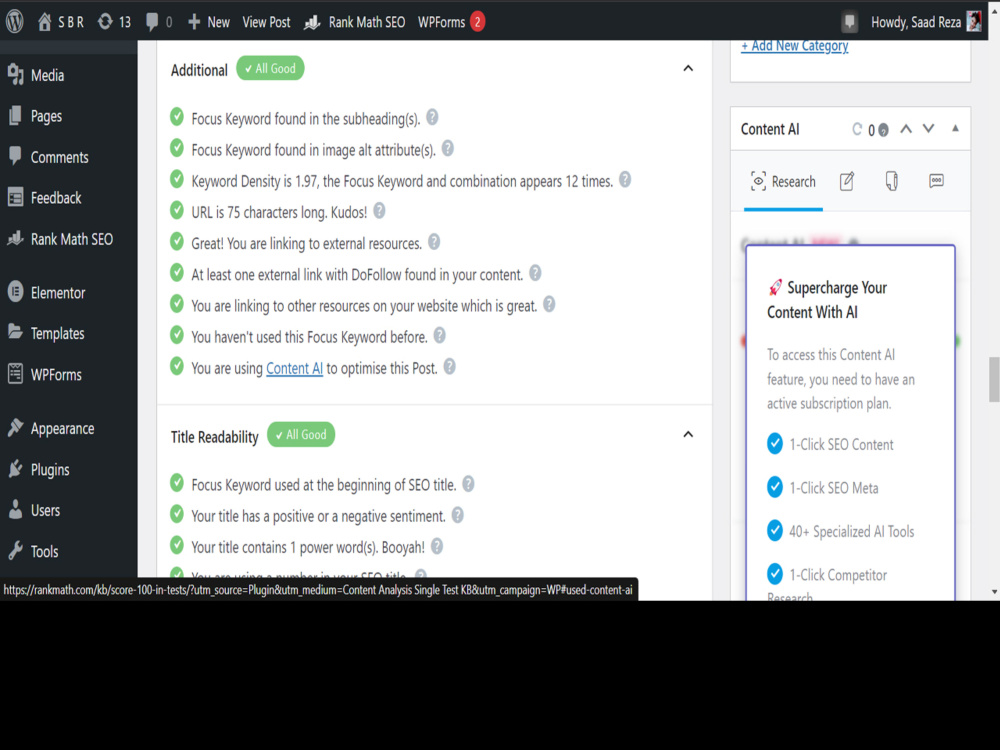This screenshot has height=750, width=1000.
Task: Open the New content menu
Action: tap(209, 22)
